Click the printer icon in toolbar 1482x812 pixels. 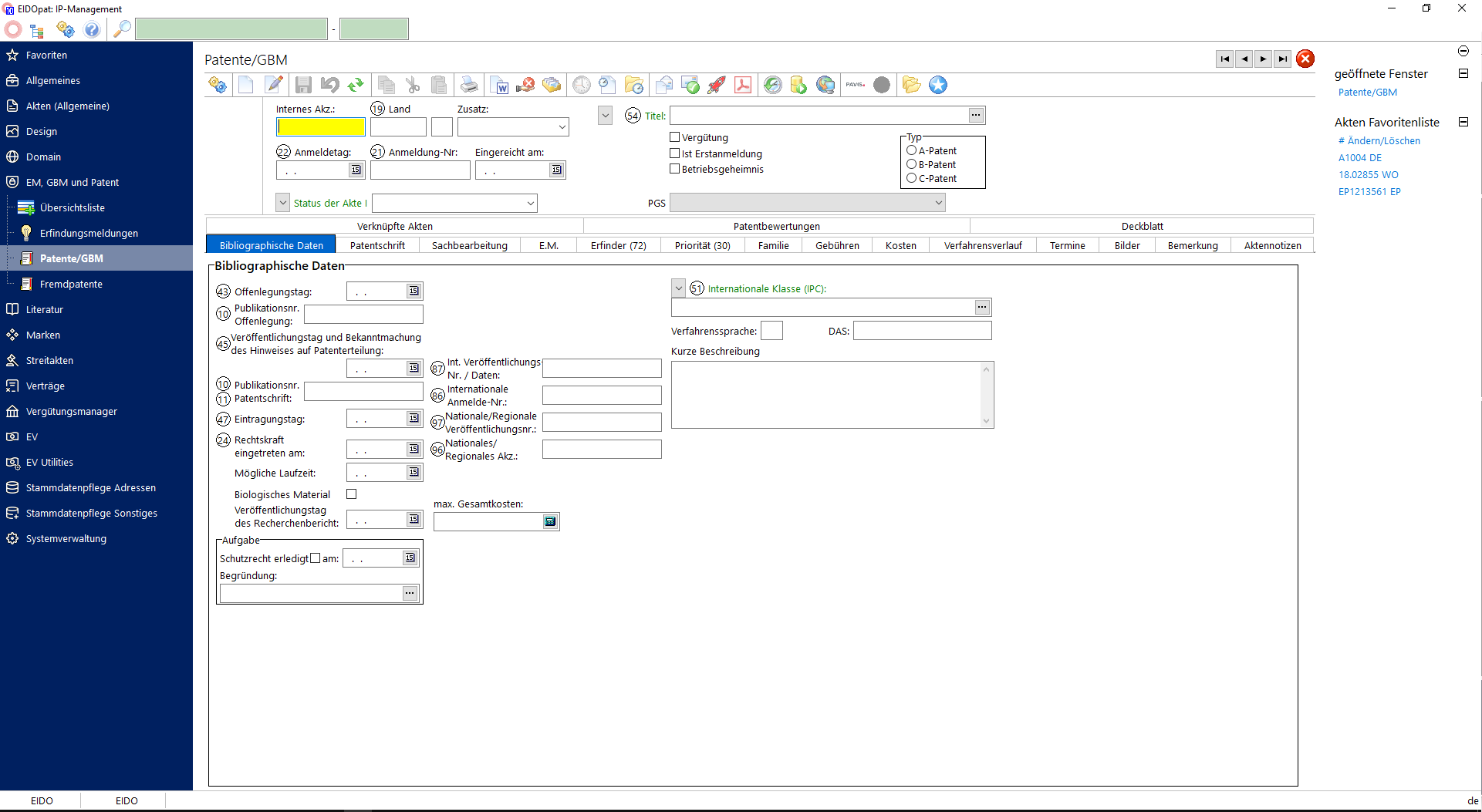pos(469,85)
